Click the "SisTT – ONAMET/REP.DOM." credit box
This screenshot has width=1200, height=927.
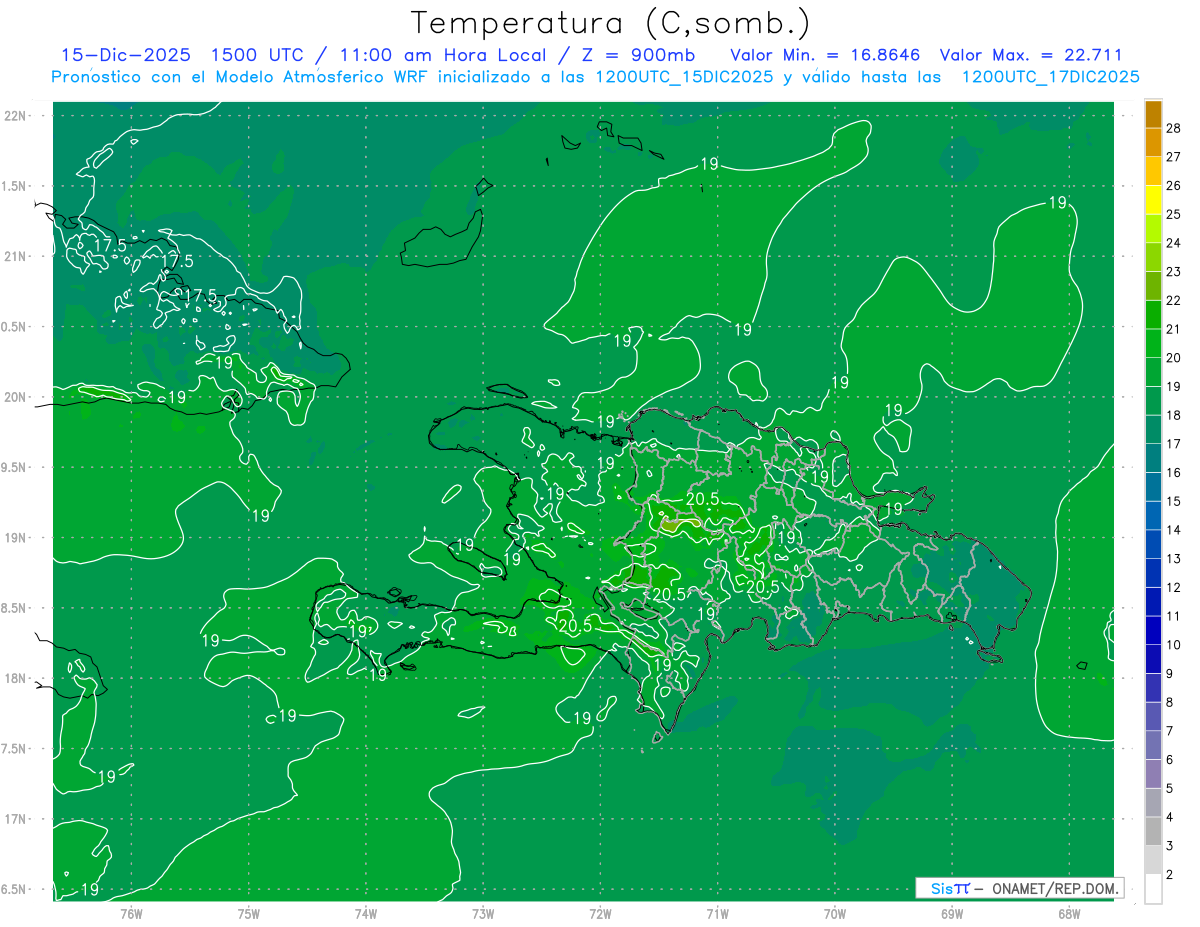click(x=1018, y=888)
